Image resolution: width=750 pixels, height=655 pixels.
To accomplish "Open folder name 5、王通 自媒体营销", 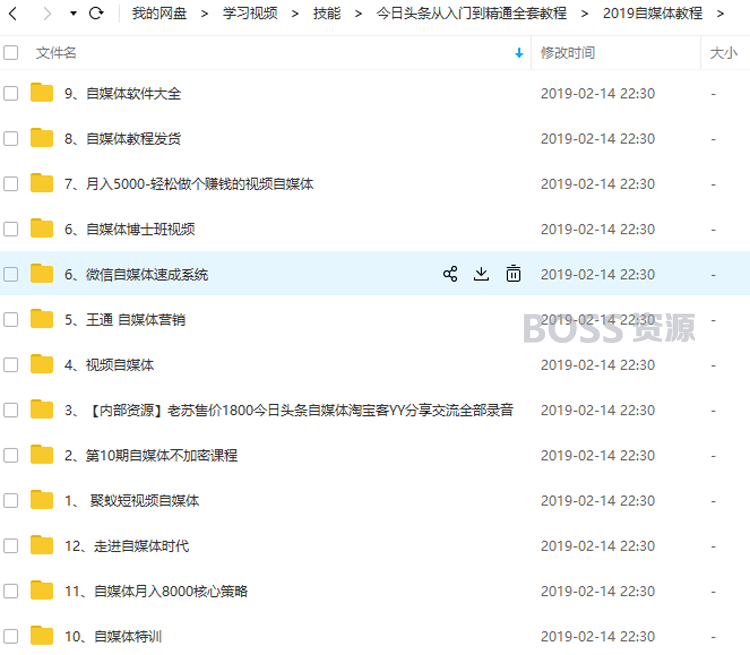I will (x=125, y=320).
